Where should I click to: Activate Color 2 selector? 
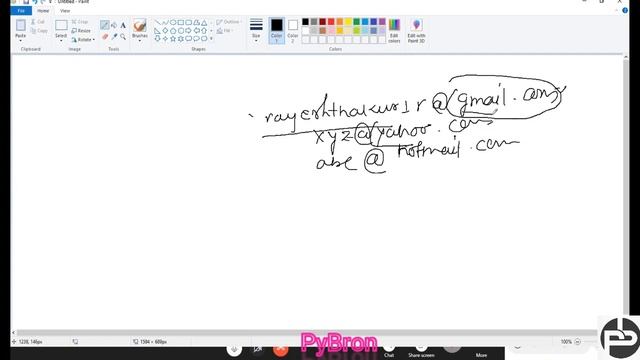tap(293, 31)
